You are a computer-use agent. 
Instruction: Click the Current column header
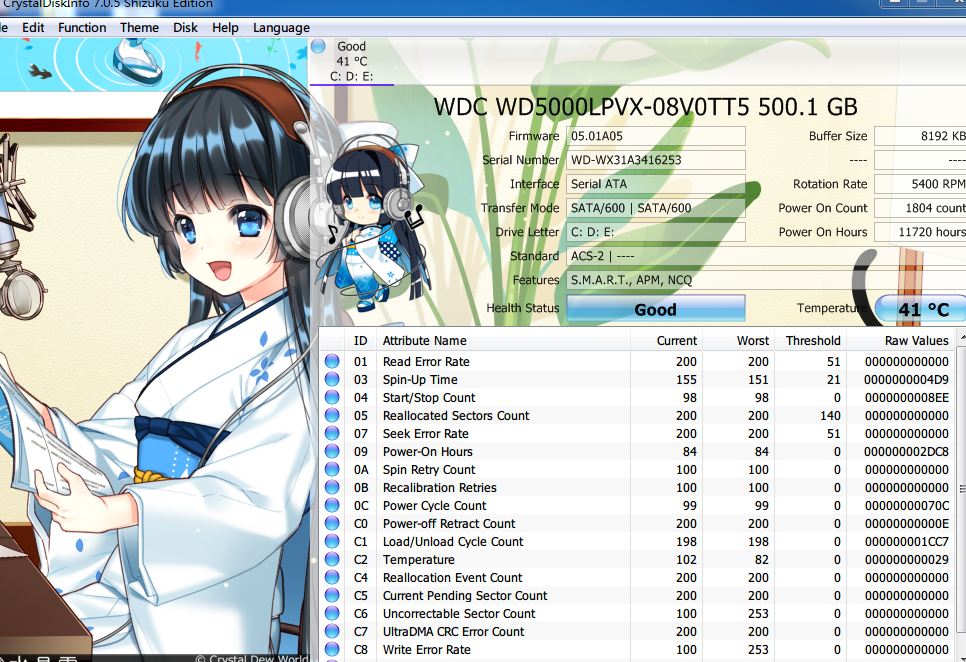coord(666,341)
